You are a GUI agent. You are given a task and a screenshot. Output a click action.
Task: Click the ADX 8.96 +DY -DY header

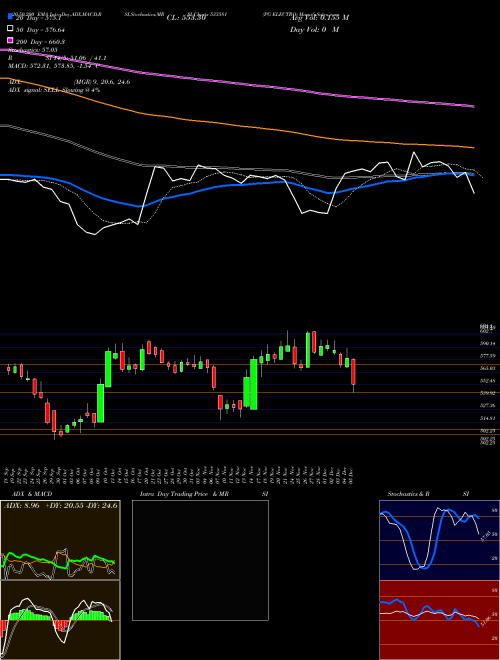[61, 505]
